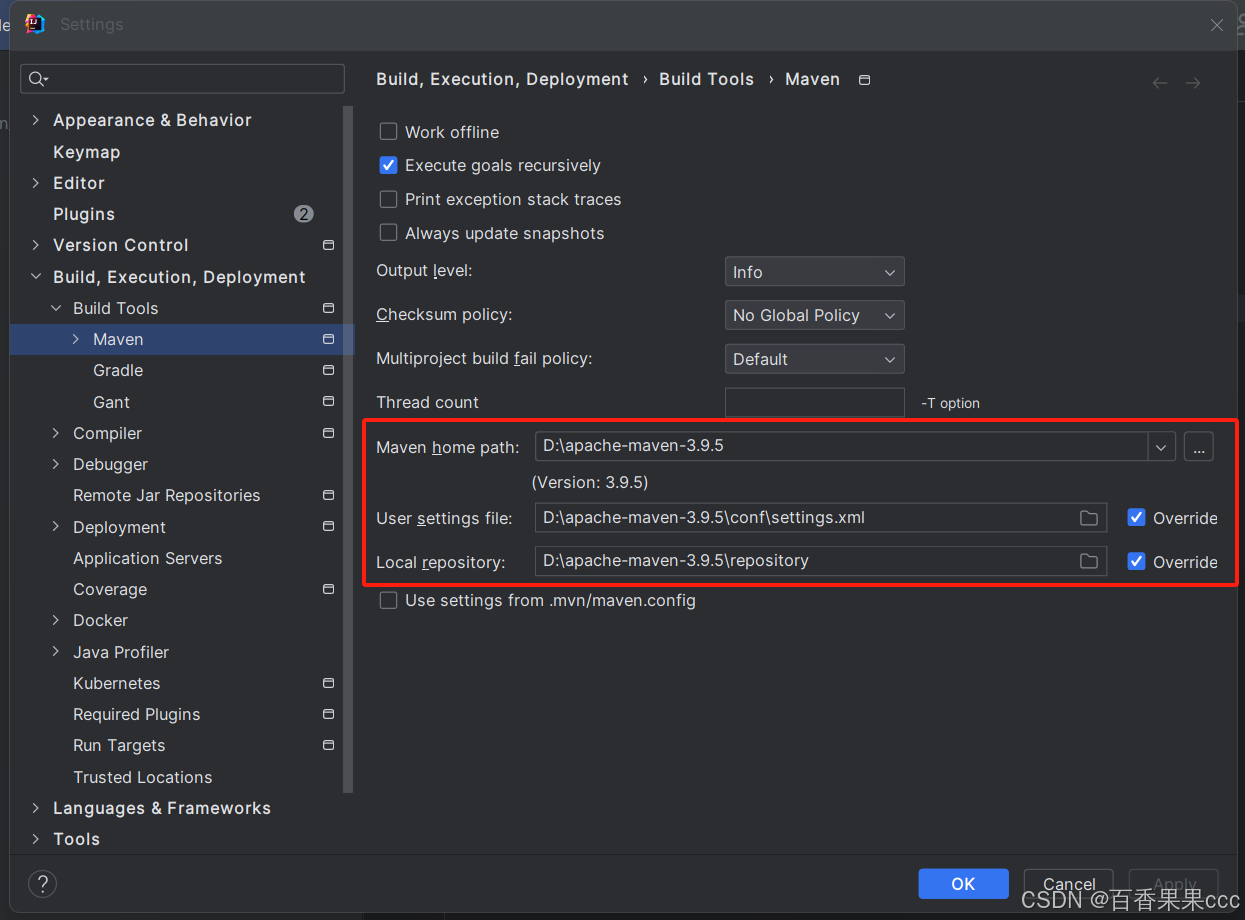The image size is (1245, 920).
Task: Select Gradle in the sidebar
Action: [x=117, y=370]
